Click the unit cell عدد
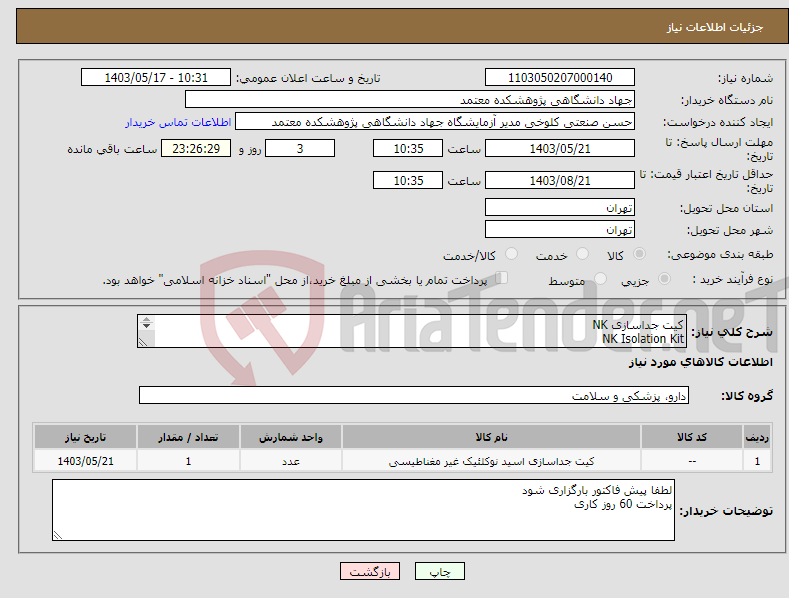The height and width of the screenshot is (598, 789). tap(291, 461)
